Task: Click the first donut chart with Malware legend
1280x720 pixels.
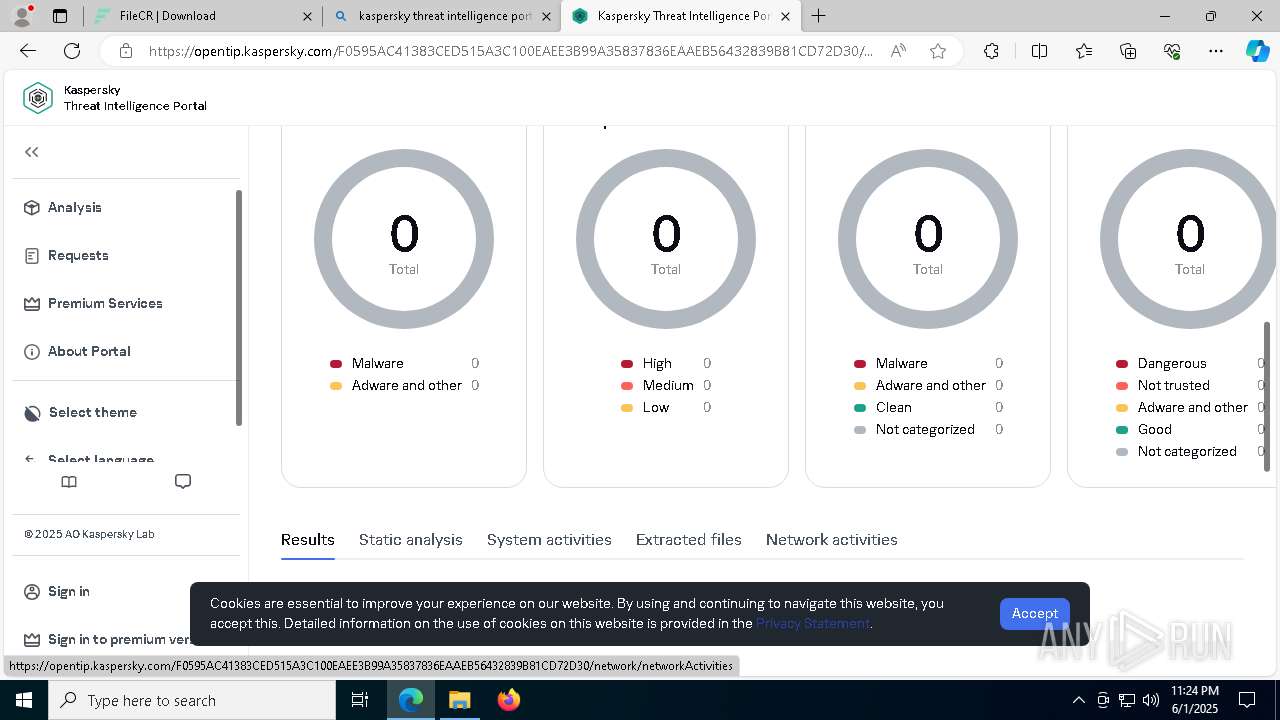Action: point(404,239)
